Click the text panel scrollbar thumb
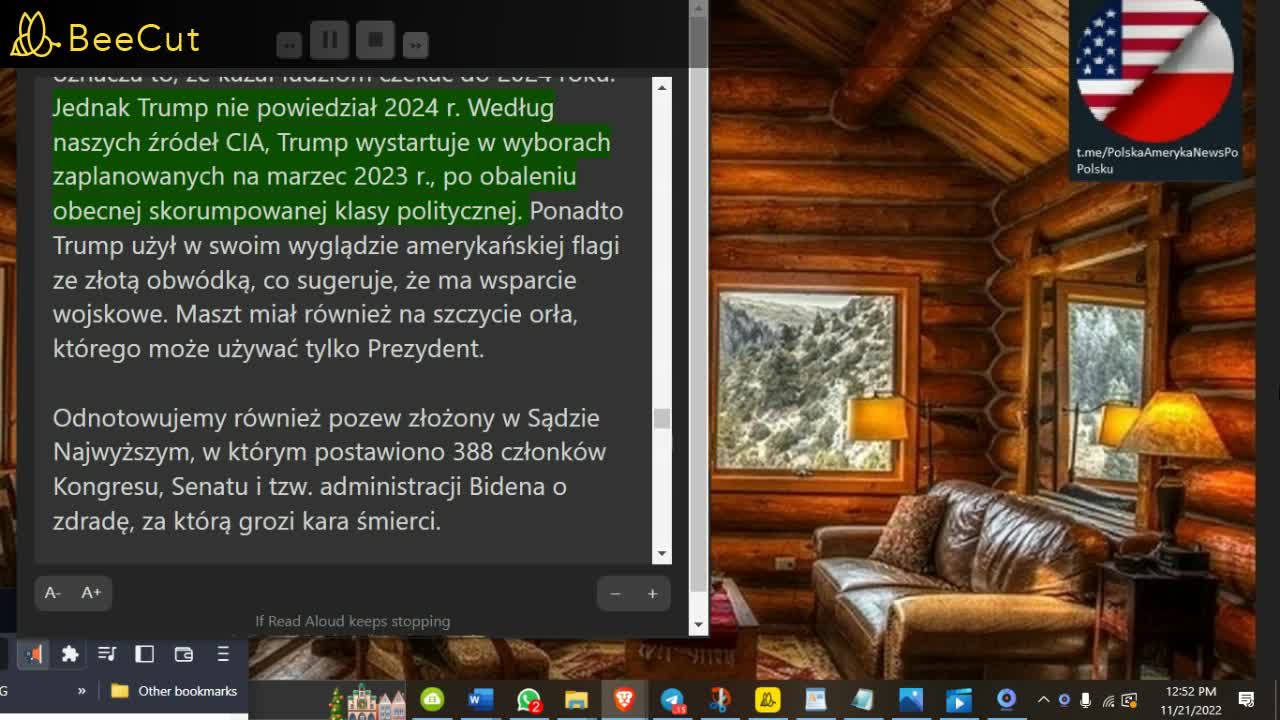The height and width of the screenshot is (720, 1280). (662, 418)
